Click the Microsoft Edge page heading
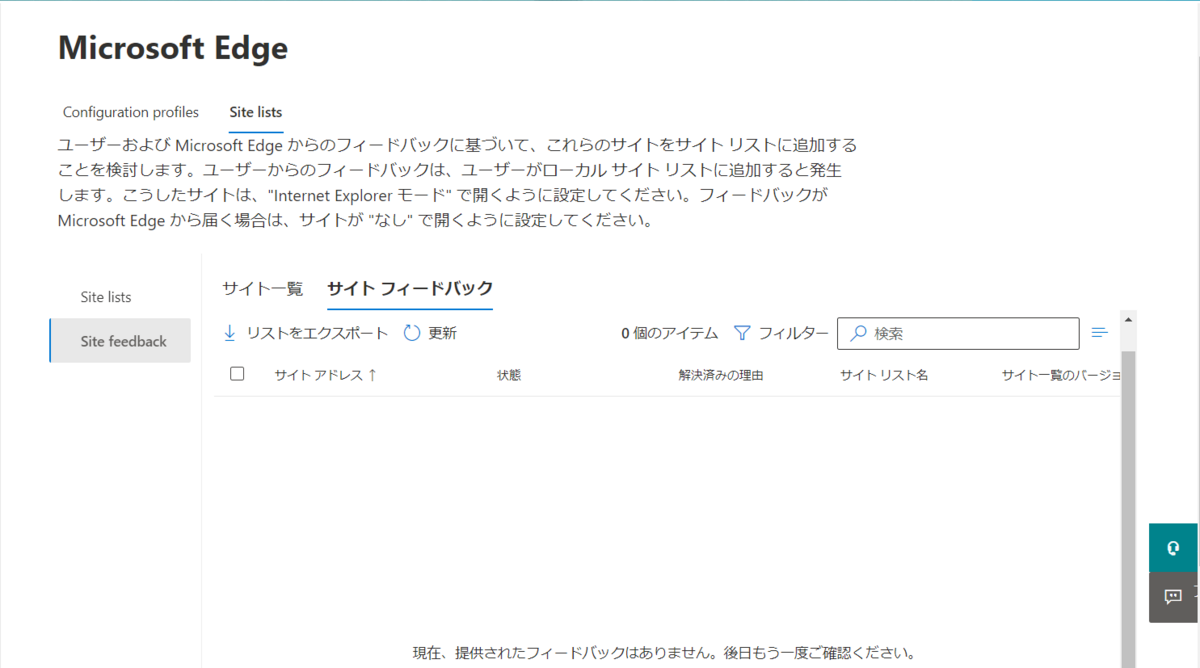This screenshot has height=668, width=1200. click(173, 47)
